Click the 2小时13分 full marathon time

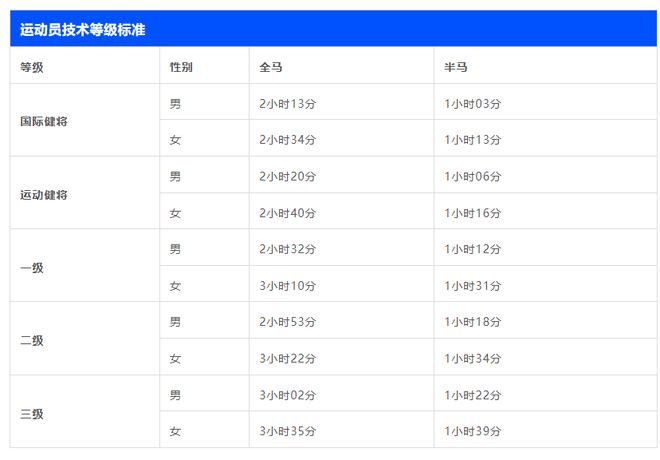(x=287, y=104)
